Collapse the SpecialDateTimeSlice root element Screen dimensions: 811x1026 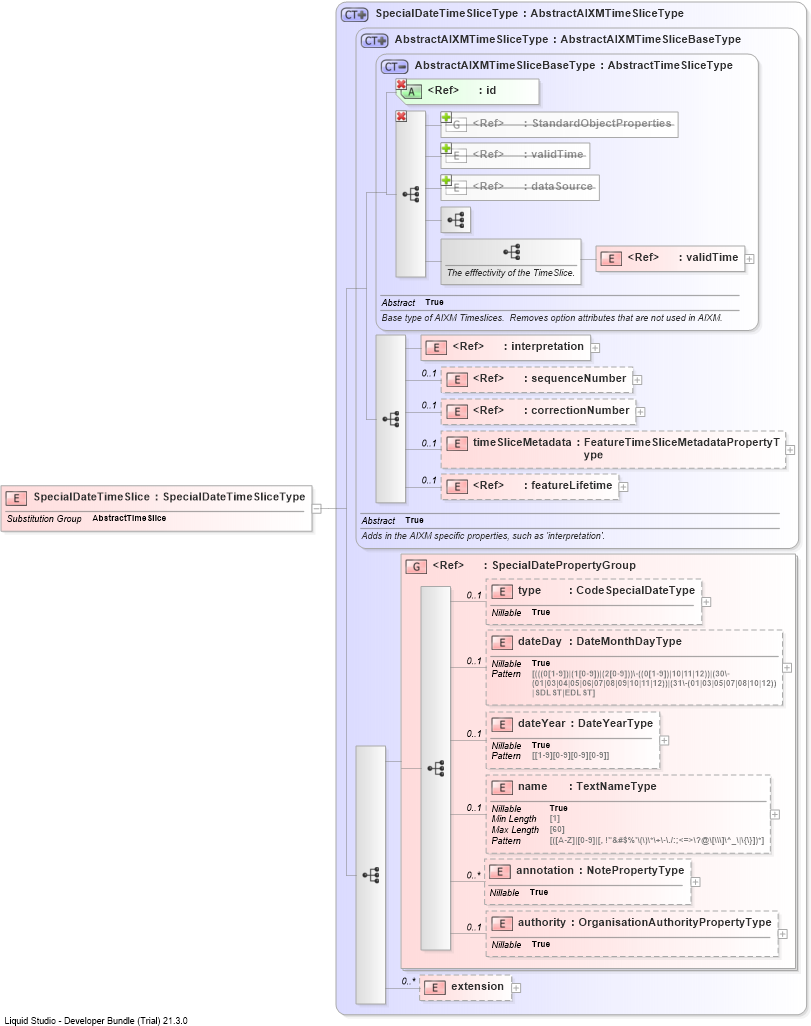(317, 508)
